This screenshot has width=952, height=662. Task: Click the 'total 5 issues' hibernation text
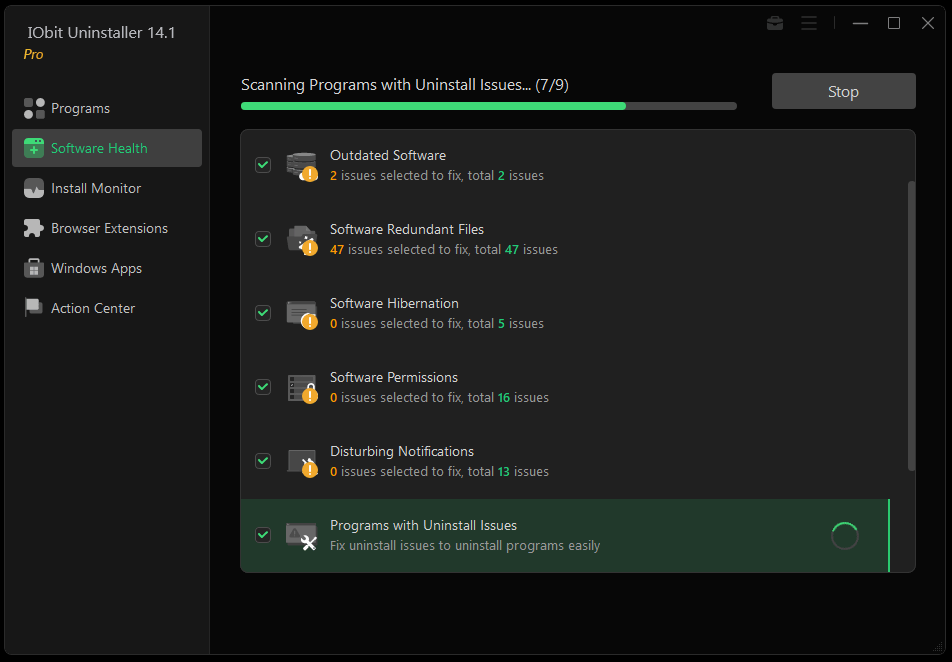(x=506, y=324)
